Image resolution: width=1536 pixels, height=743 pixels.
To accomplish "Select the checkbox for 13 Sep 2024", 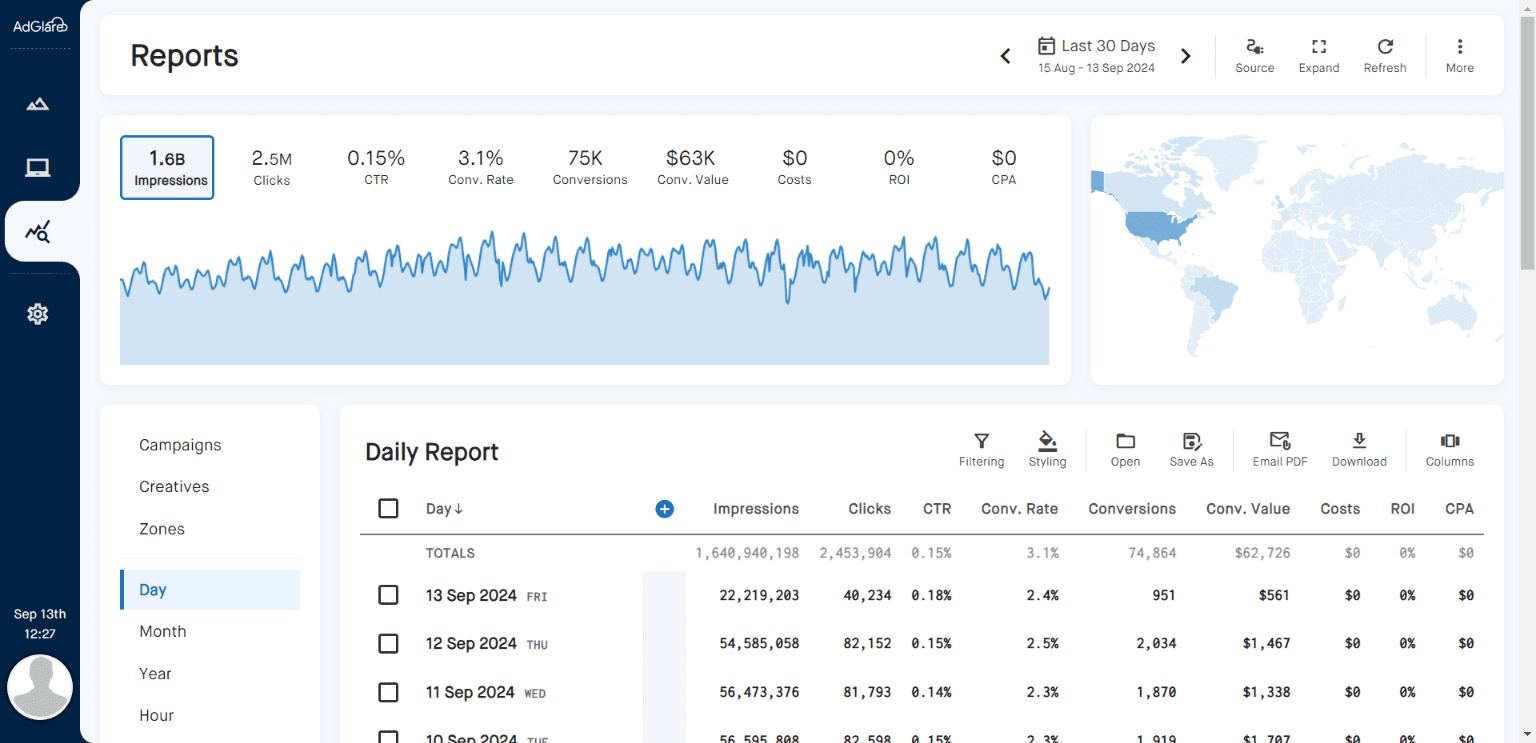I will (388, 595).
